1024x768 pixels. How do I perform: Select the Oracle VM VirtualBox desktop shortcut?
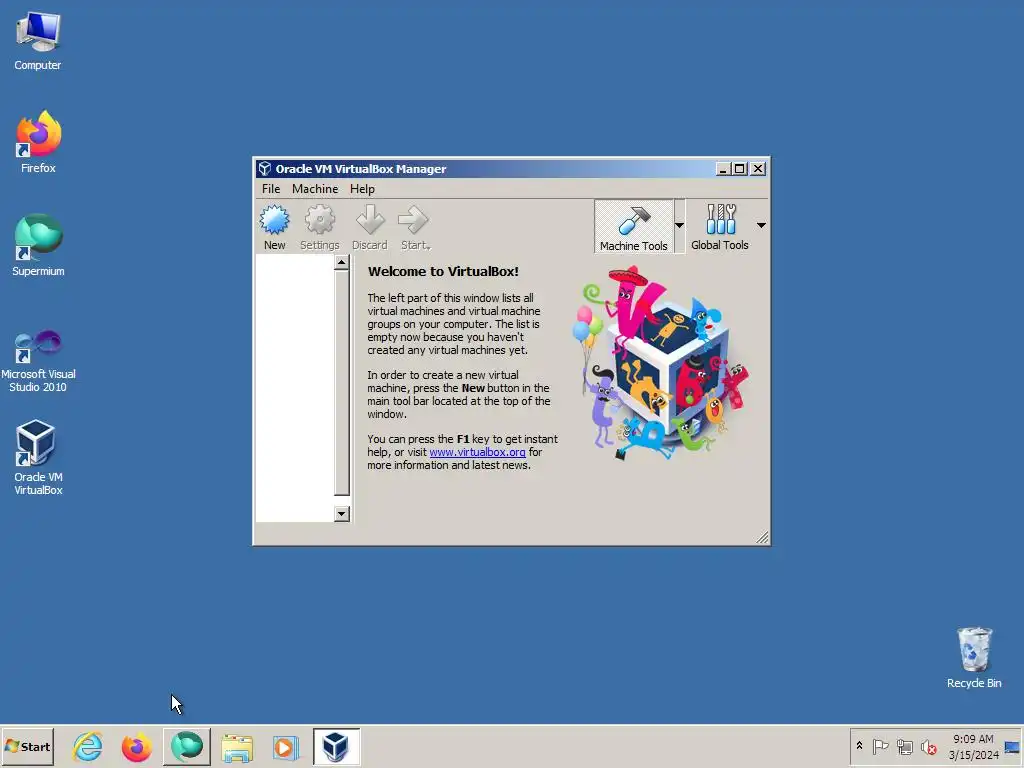point(38,457)
